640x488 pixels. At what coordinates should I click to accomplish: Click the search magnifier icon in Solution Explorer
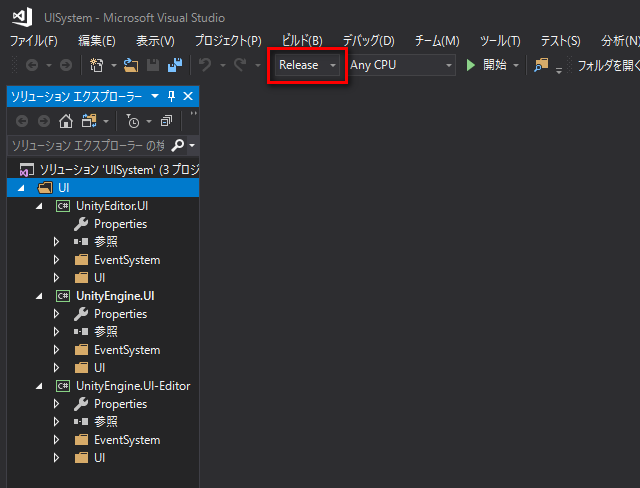coord(178,145)
